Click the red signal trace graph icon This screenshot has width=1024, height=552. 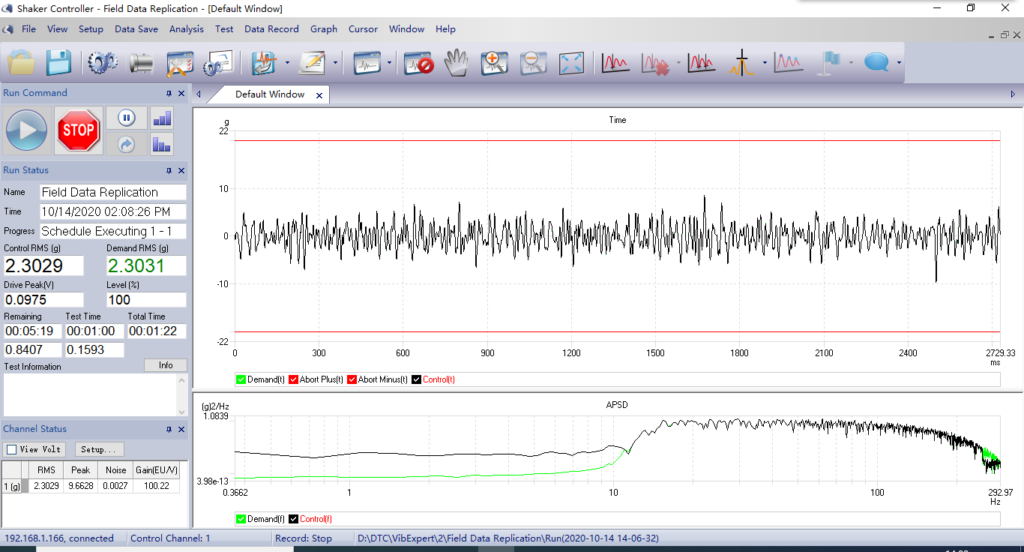tap(615, 63)
